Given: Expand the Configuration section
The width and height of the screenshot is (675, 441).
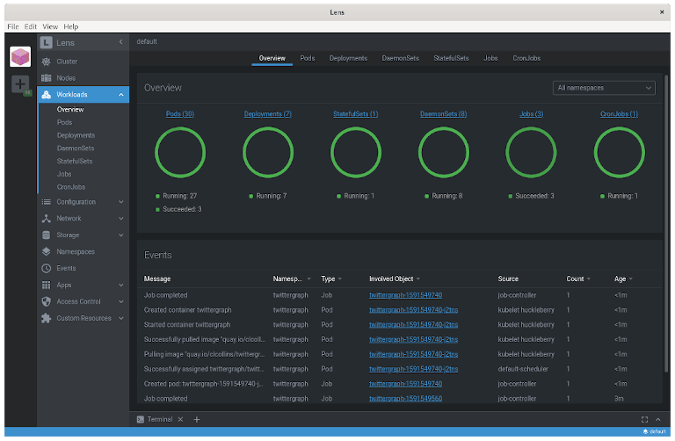Looking at the screenshot, I should (x=121, y=202).
